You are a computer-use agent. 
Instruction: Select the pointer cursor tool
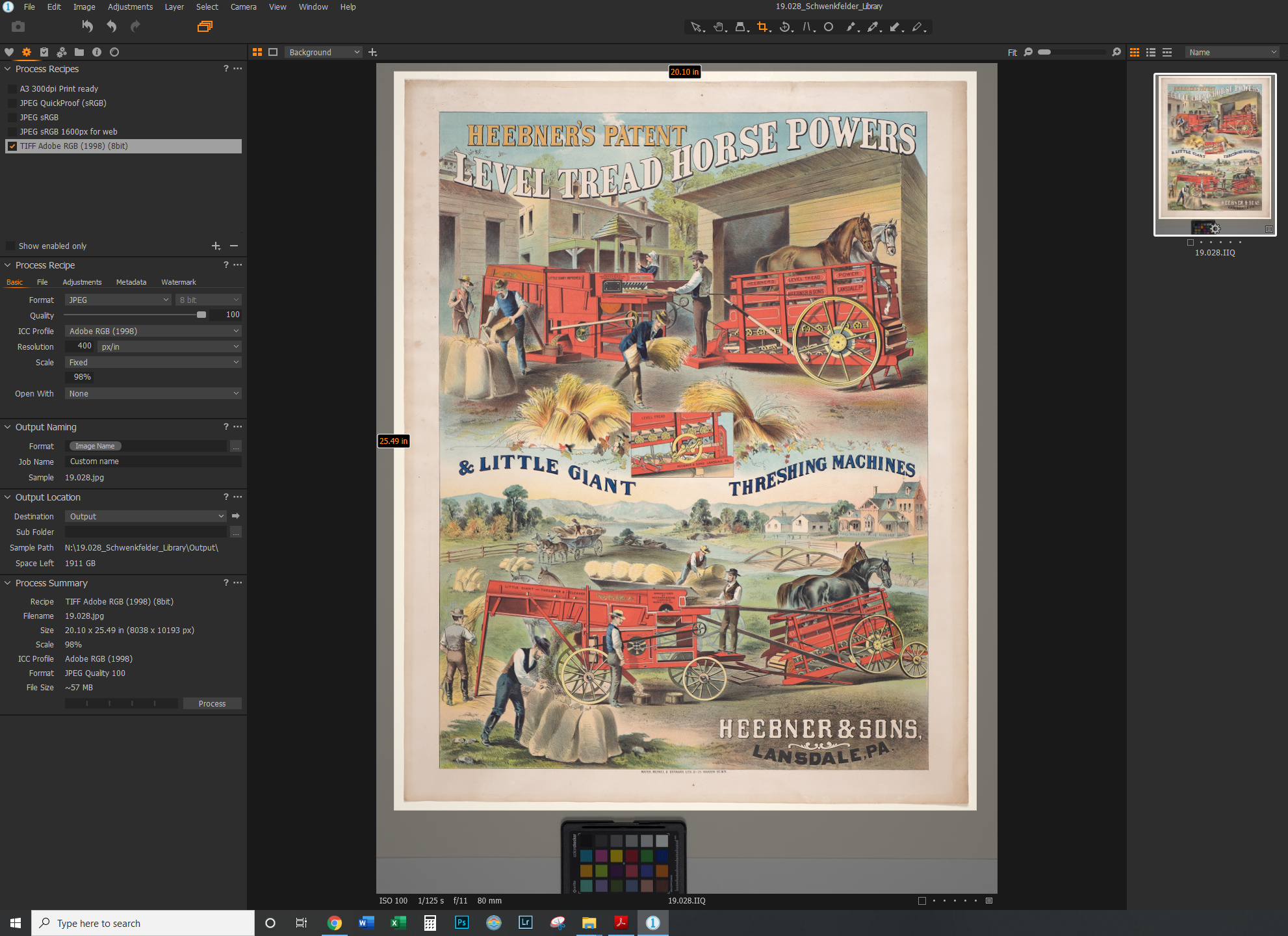(x=697, y=27)
